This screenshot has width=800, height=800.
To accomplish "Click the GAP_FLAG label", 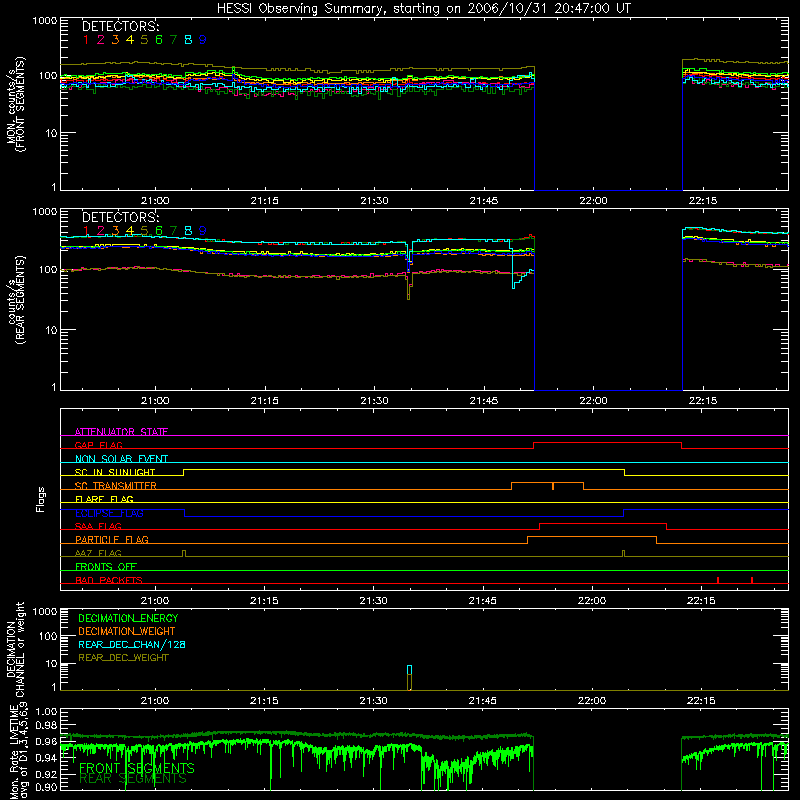I will click(98, 445).
